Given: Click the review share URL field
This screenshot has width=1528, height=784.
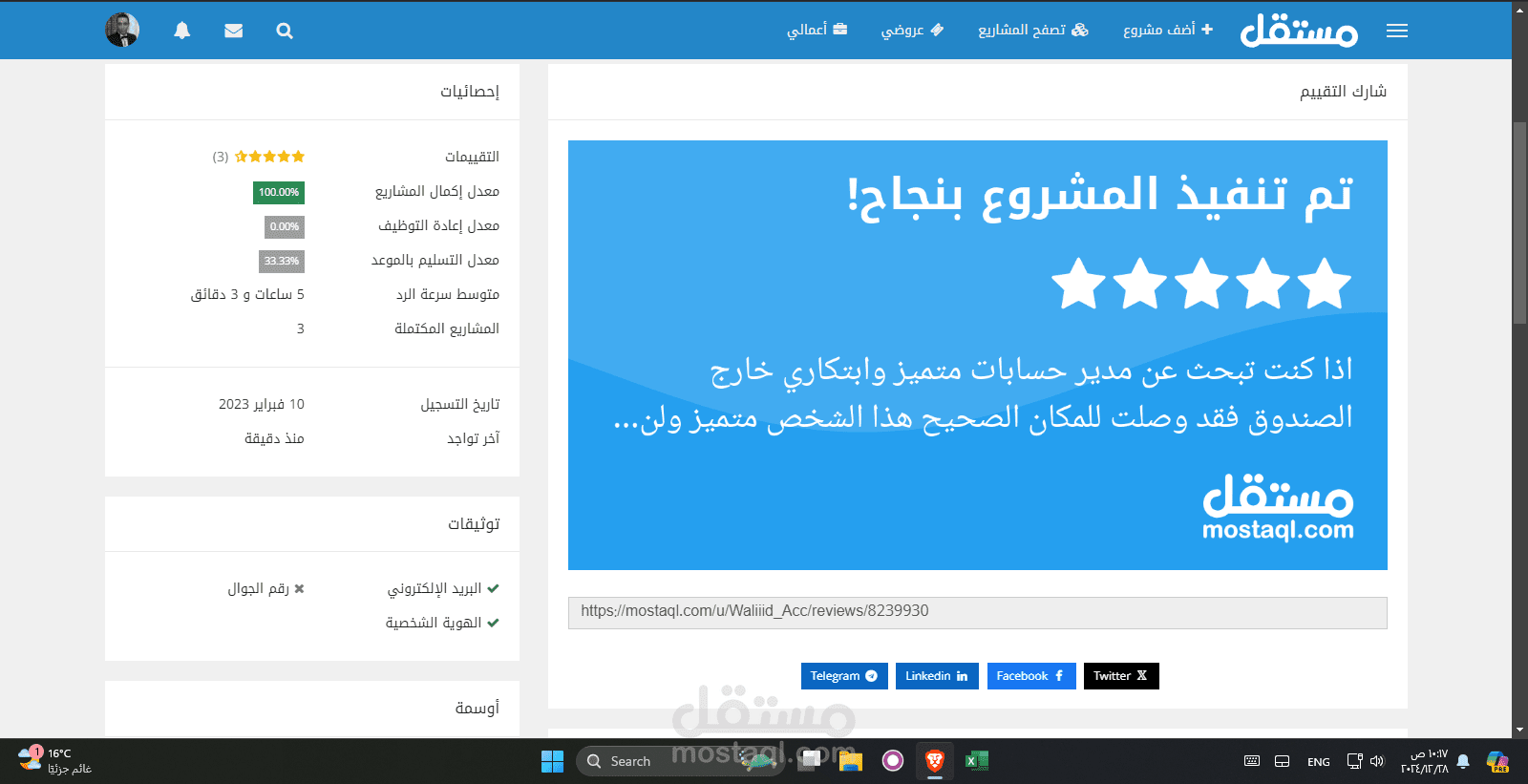Looking at the screenshot, I should [977, 613].
